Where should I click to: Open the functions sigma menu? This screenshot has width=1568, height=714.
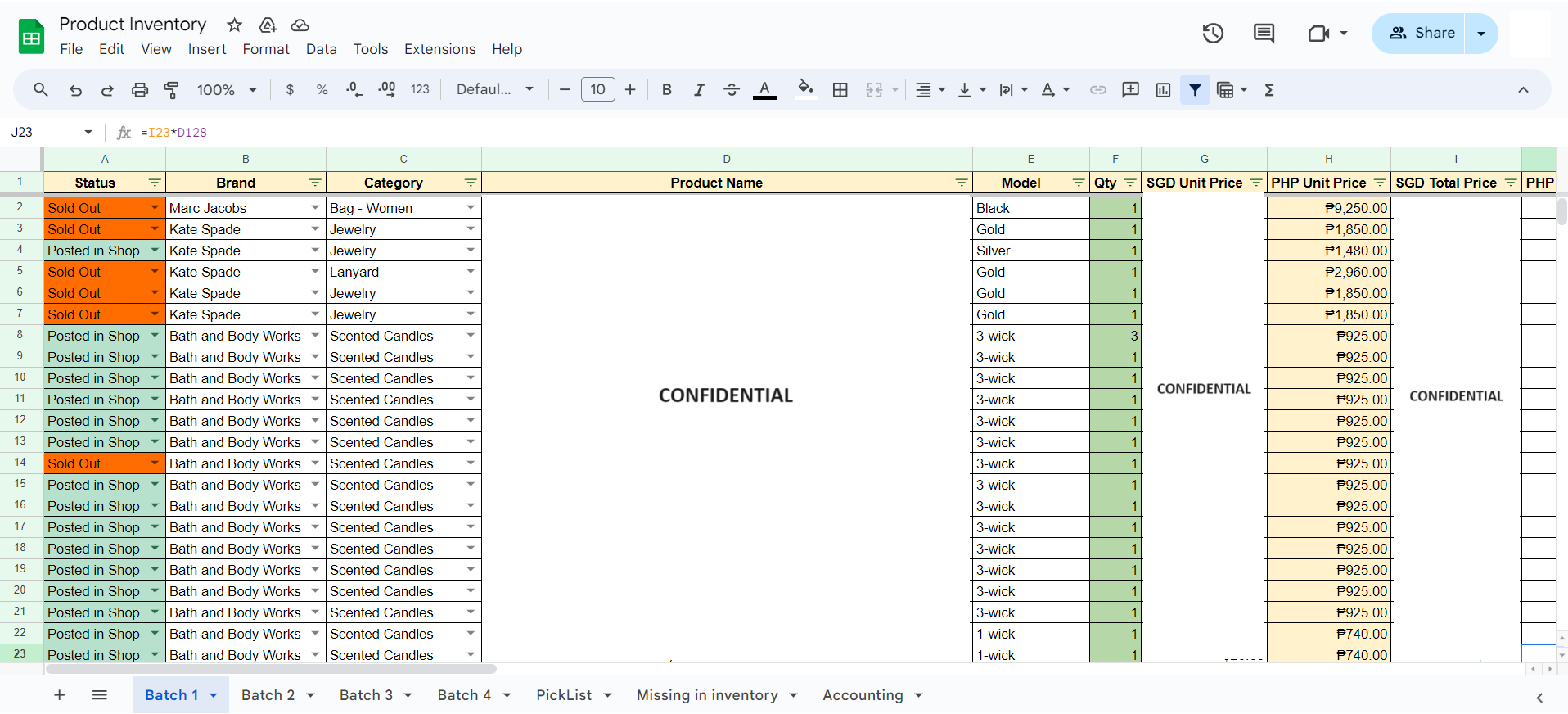1269,90
